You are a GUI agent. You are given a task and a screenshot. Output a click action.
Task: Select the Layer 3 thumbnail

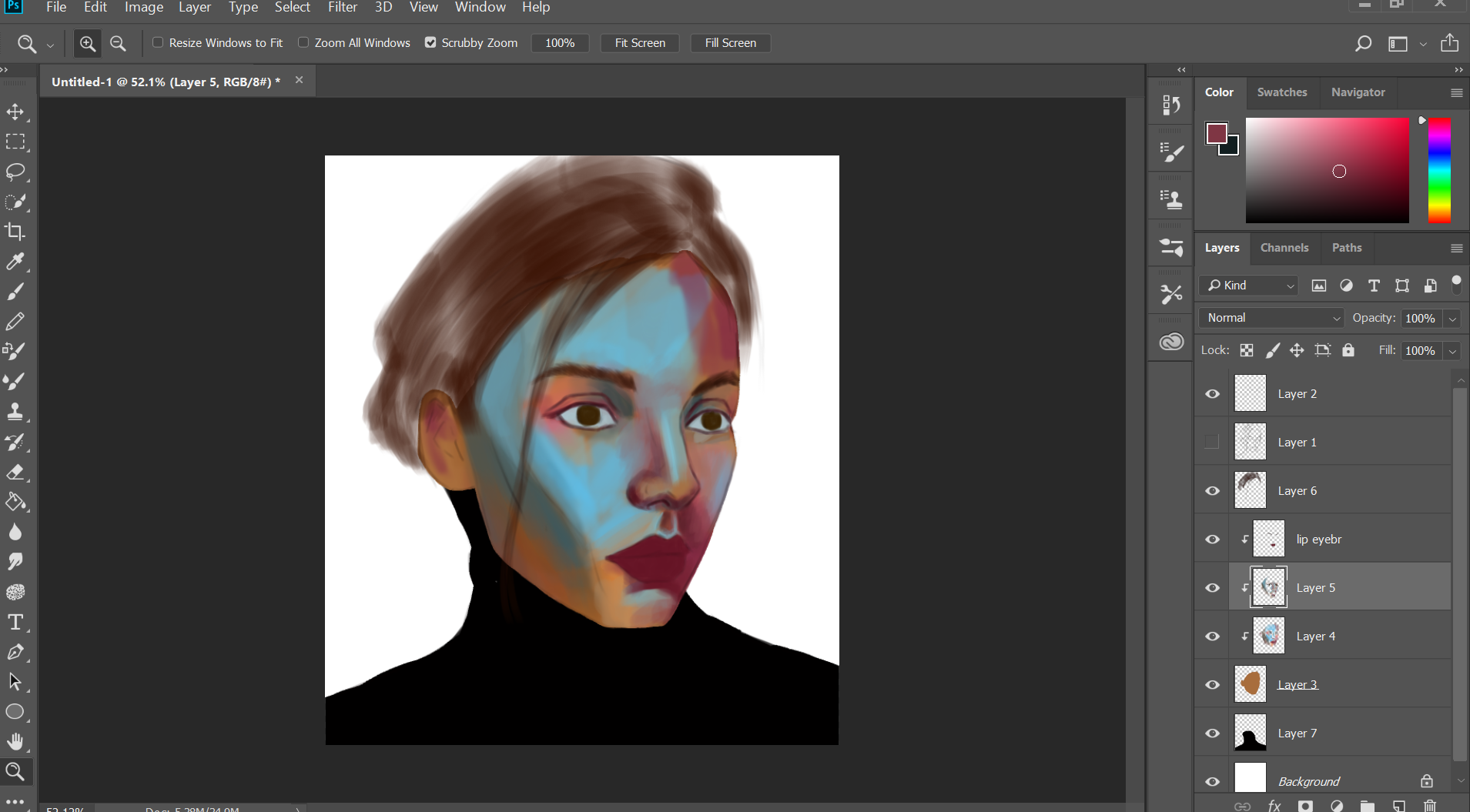(x=1250, y=684)
